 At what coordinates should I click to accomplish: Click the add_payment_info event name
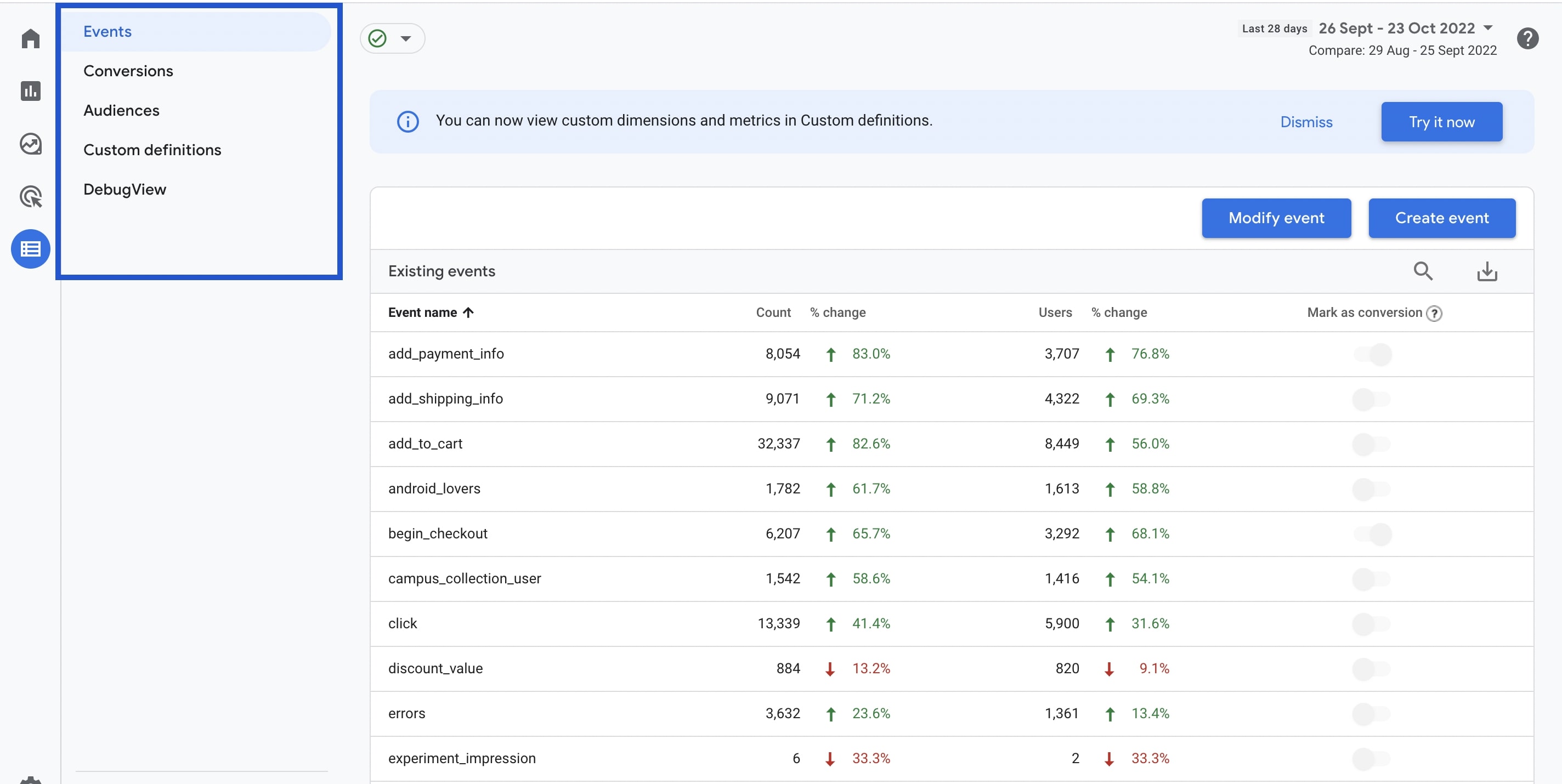[446, 354]
